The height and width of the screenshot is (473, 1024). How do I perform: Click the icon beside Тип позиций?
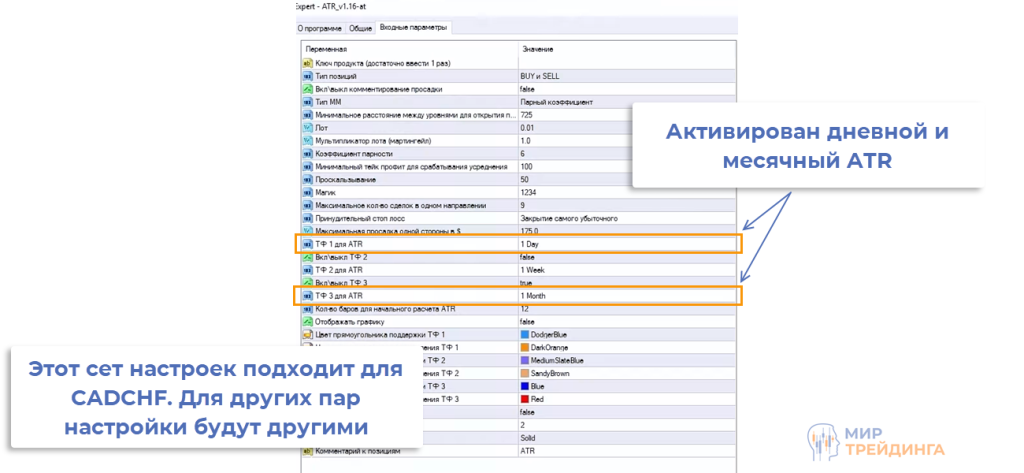[308, 76]
